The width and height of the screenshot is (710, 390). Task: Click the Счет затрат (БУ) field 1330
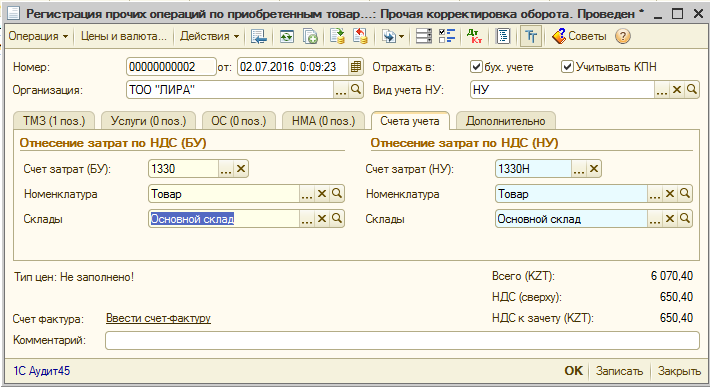pyautogui.click(x=183, y=169)
